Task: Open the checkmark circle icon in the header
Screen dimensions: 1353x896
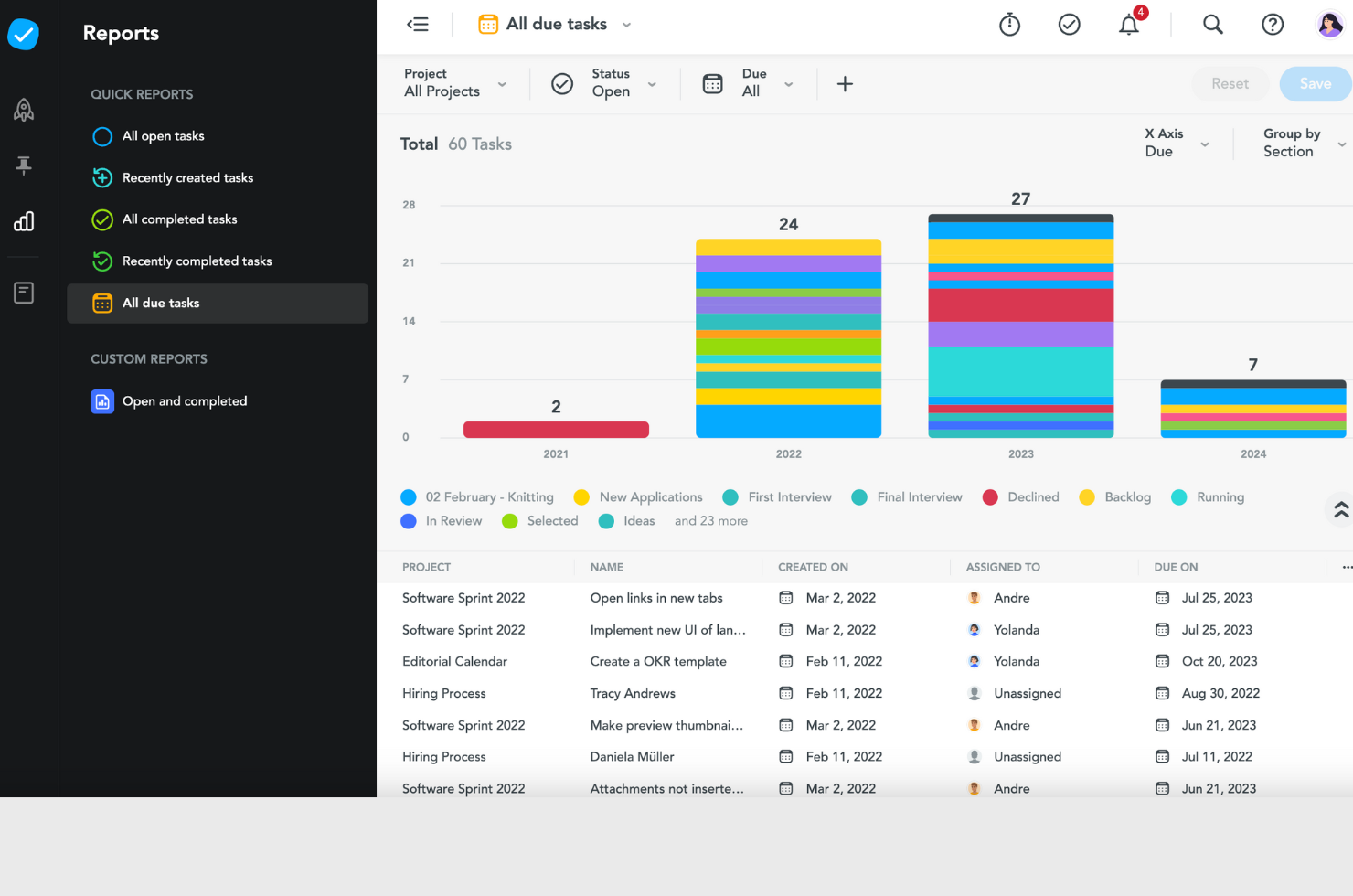Action: tap(1069, 25)
